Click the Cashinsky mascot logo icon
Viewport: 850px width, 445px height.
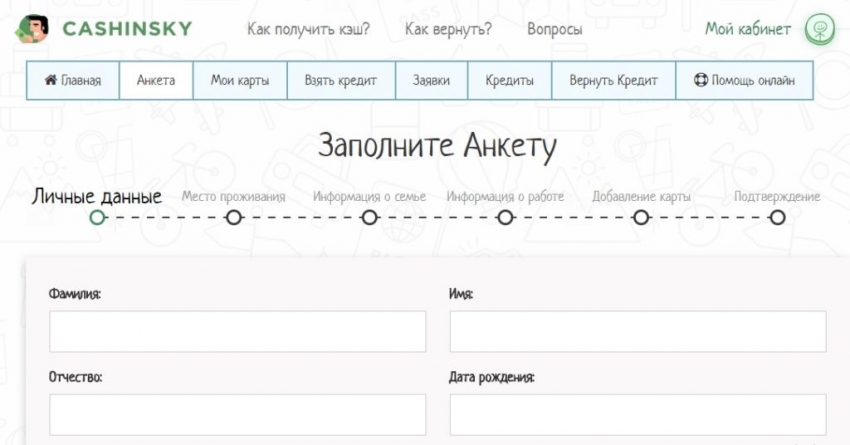(31, 29)
